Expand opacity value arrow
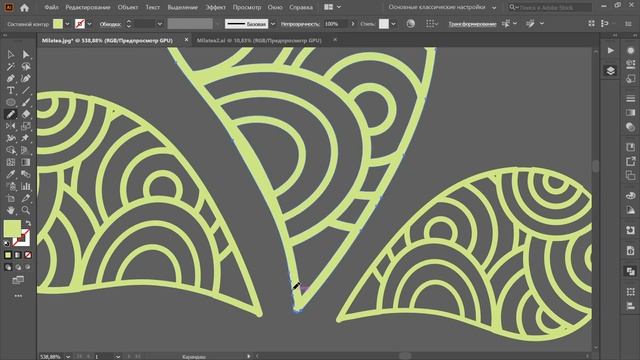Image resolution: width=640 pixels, height=360 pixels. click(353, 24)
